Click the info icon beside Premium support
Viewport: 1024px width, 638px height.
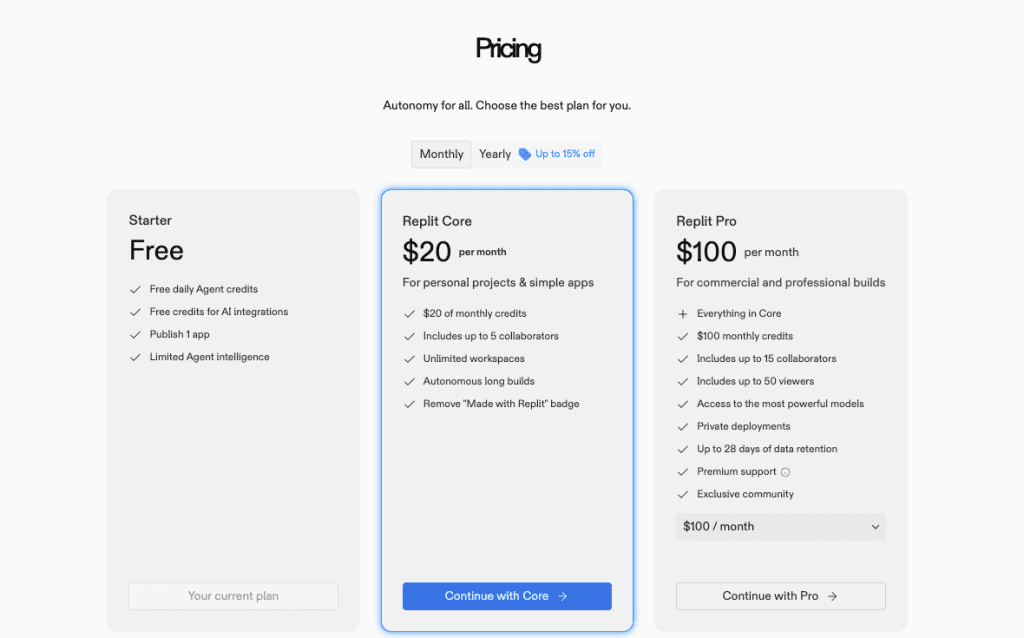[x=785, y=472]
